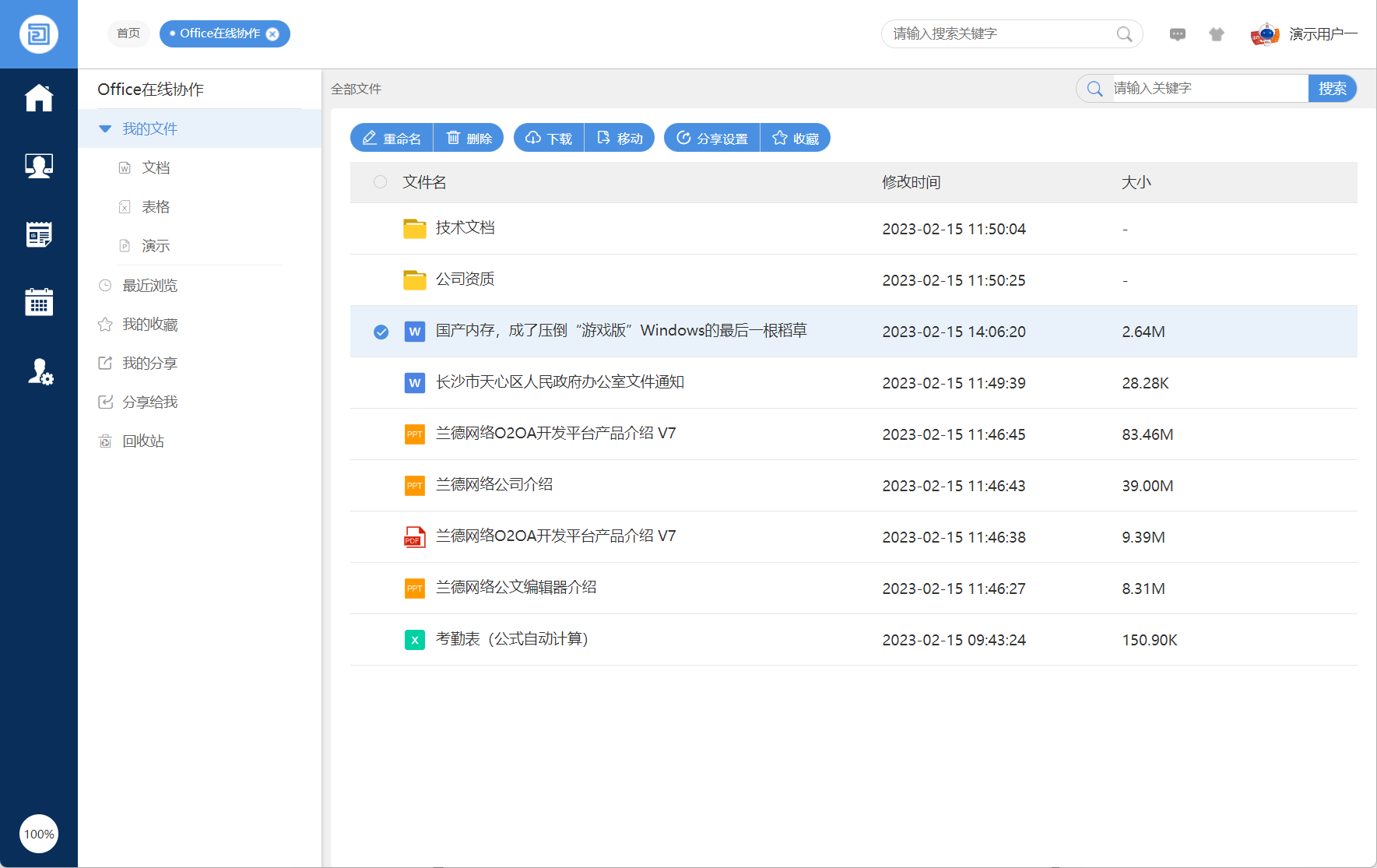Toggle the select-all circle beside 文件名
Viewport: 1377px width, 868px height.
click(380, 182)
